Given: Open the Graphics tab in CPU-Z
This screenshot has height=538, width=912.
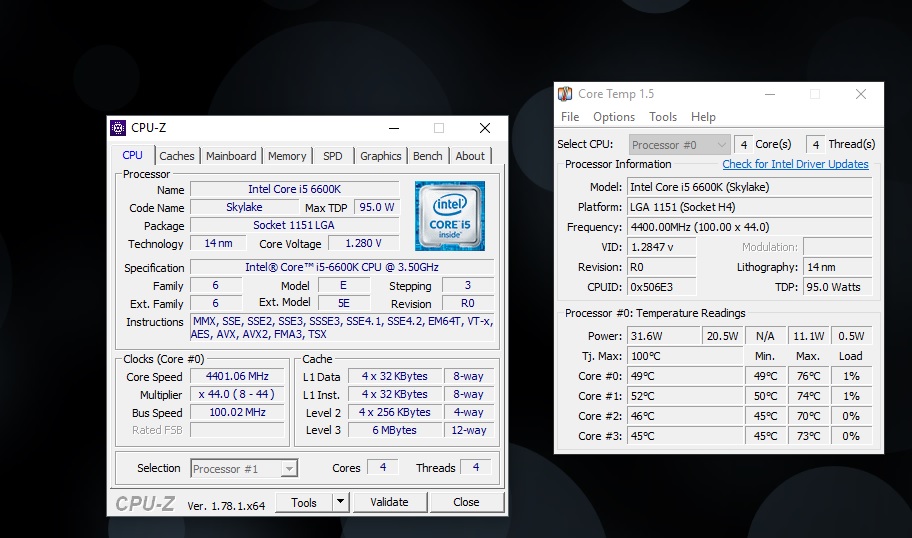Looking at the screenshot, I should pyautogui.click(x=380, y=156).
